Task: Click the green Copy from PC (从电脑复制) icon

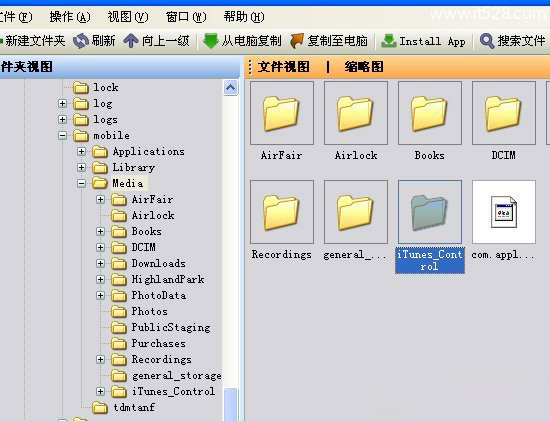Action: pyautogui.click(x=210, y=41)
